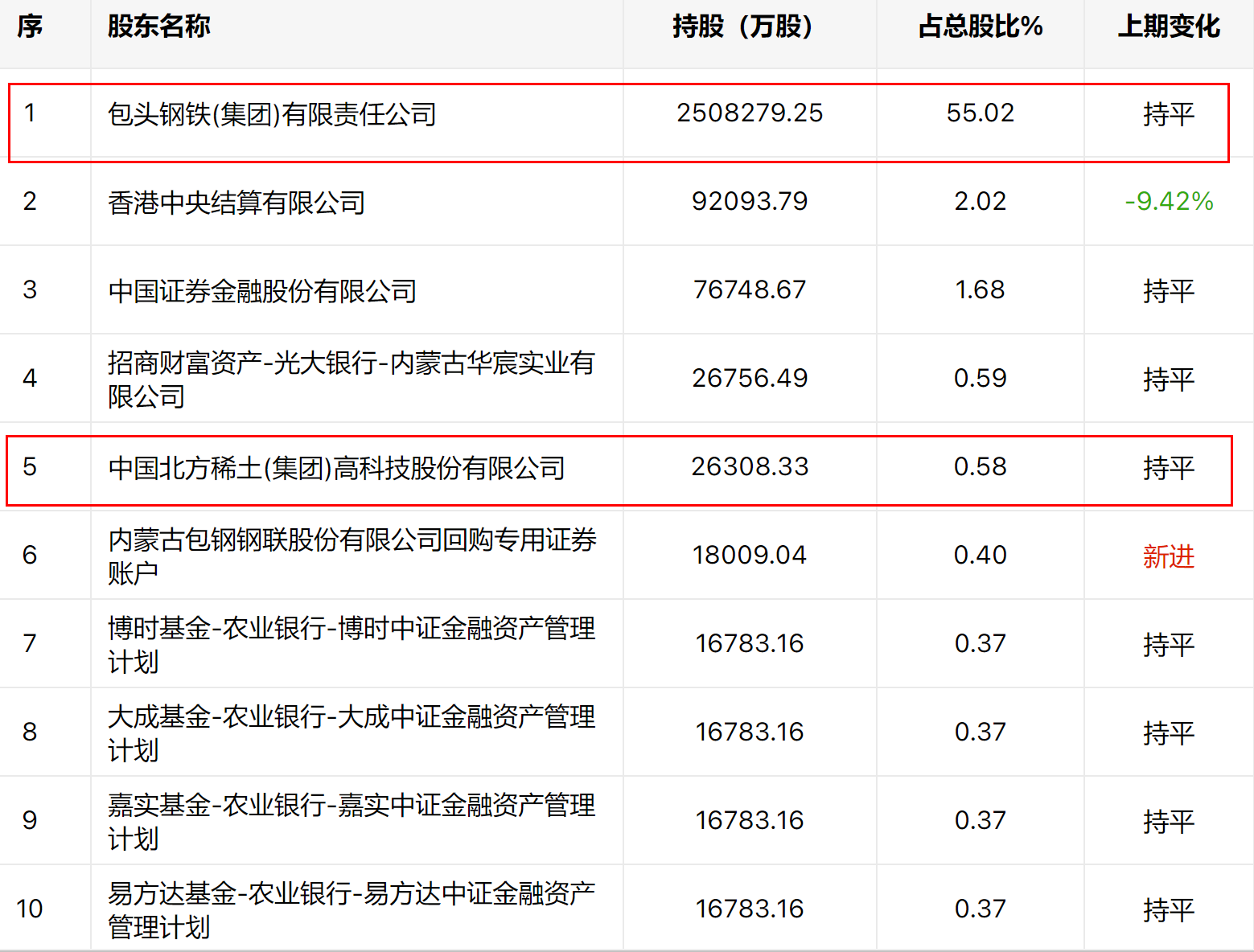Click the value 92093.79
Viewport: 1254px width, 952px height.
pyautogui.click(x=750, y=201)
